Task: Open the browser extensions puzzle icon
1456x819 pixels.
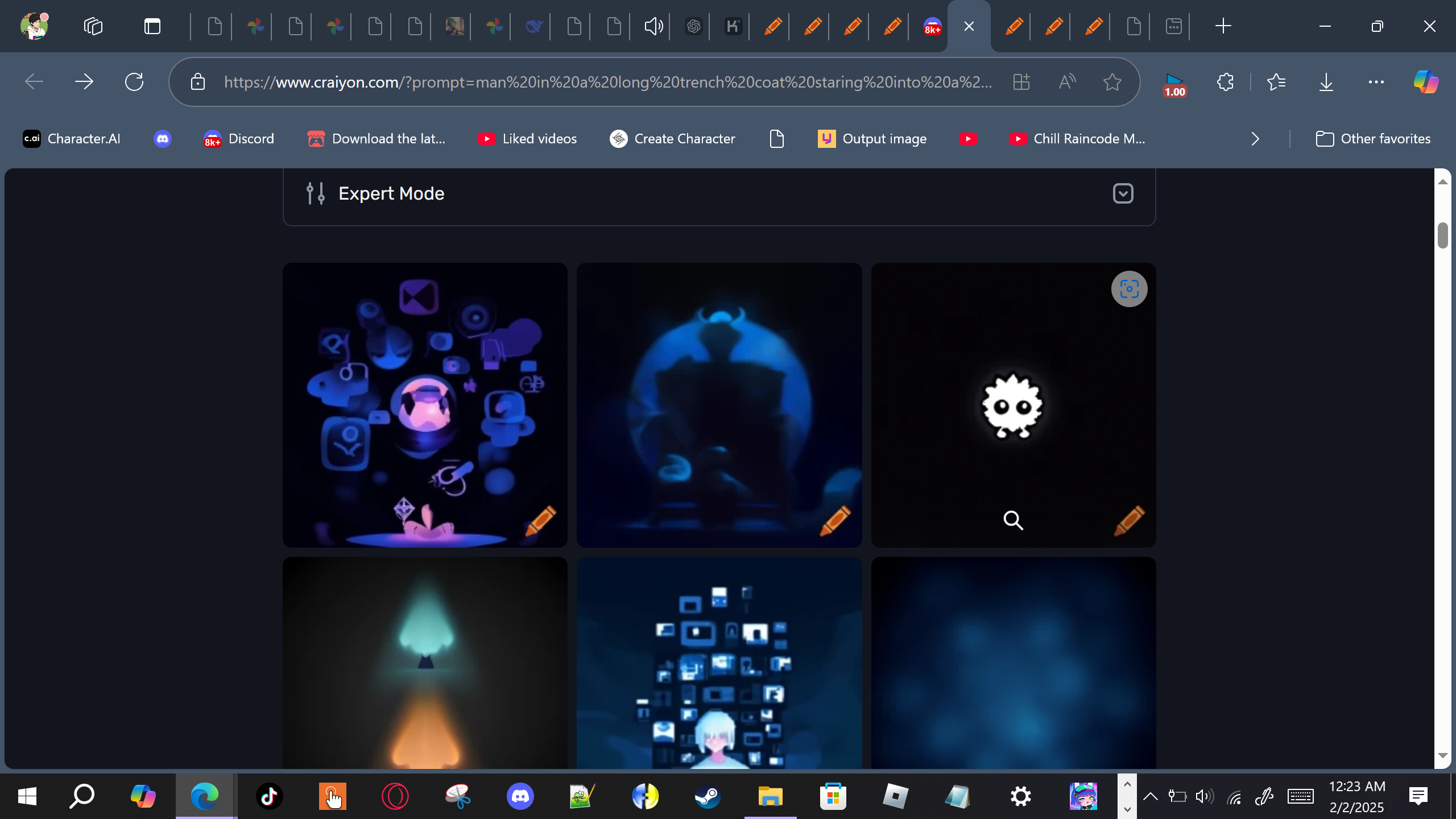Action: (x=1225, y=82)
